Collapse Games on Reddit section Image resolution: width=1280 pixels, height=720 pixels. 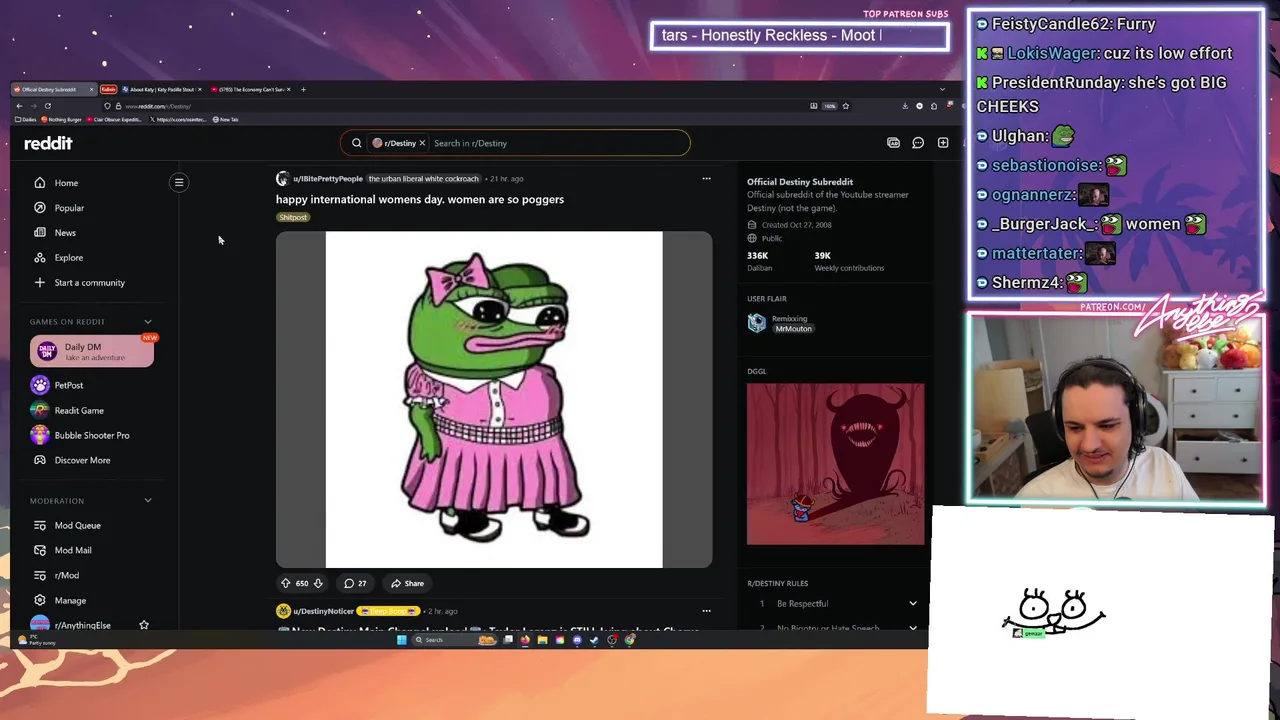(148, 322)
